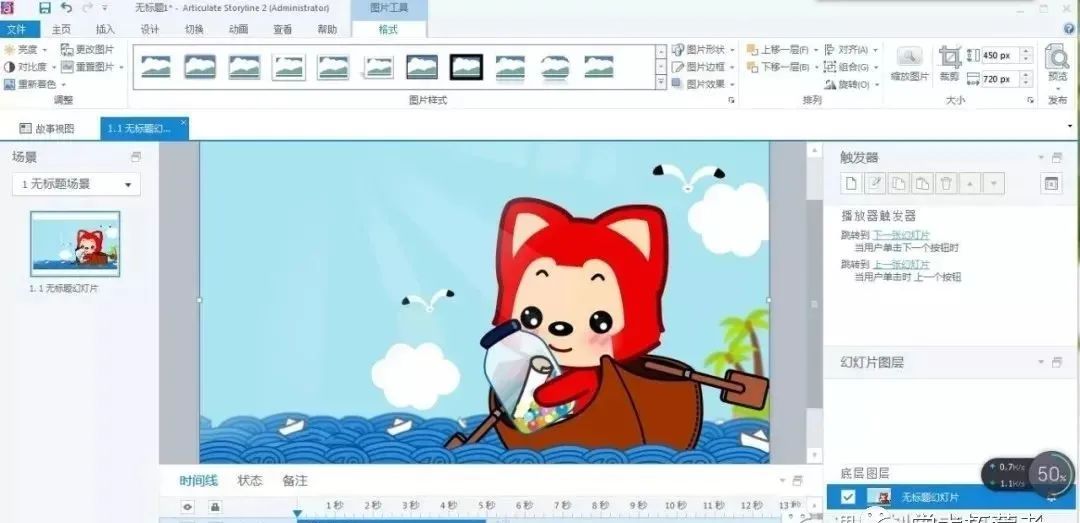The image size is (1080, 523).
Task: Open the 亮度 brightness dropdown
Action: pos(25,50)
